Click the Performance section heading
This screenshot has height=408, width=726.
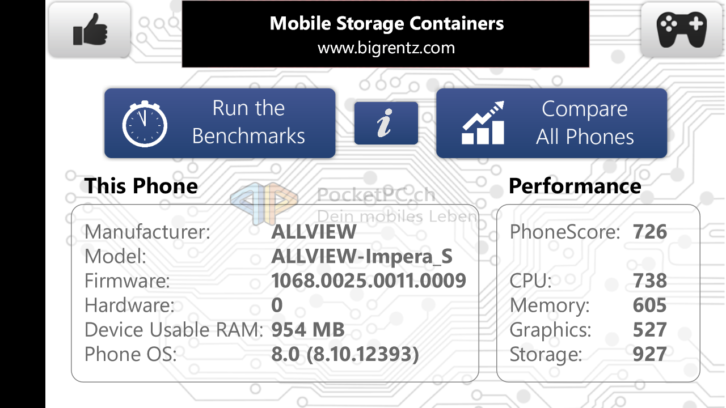click(x=575, y=186)
